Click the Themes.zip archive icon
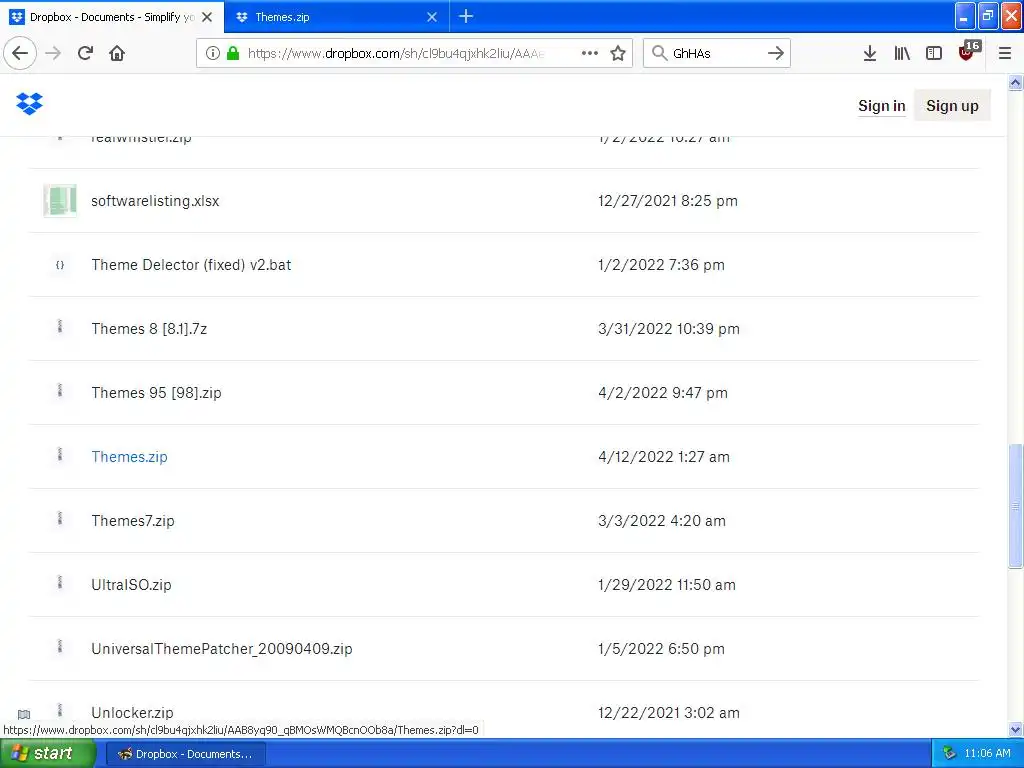This screenshot has width=1024, height=768. point(60,454)
